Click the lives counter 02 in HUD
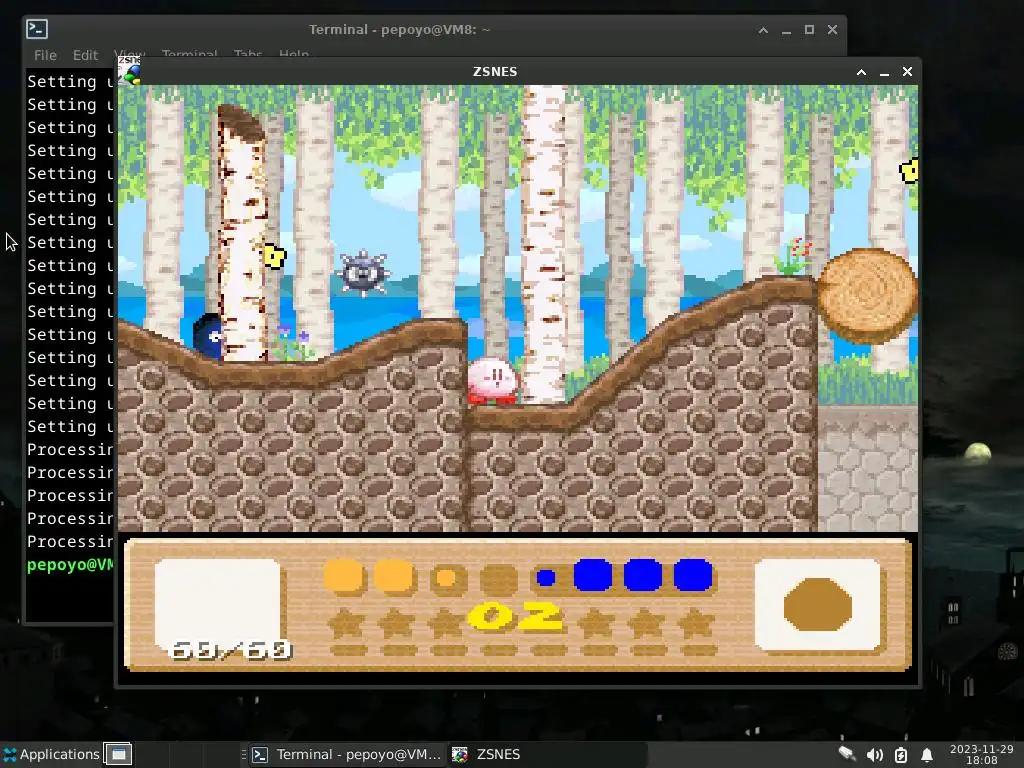Image resolution: width=1024 pixels, height=768 pixels. tap(516, 616)
